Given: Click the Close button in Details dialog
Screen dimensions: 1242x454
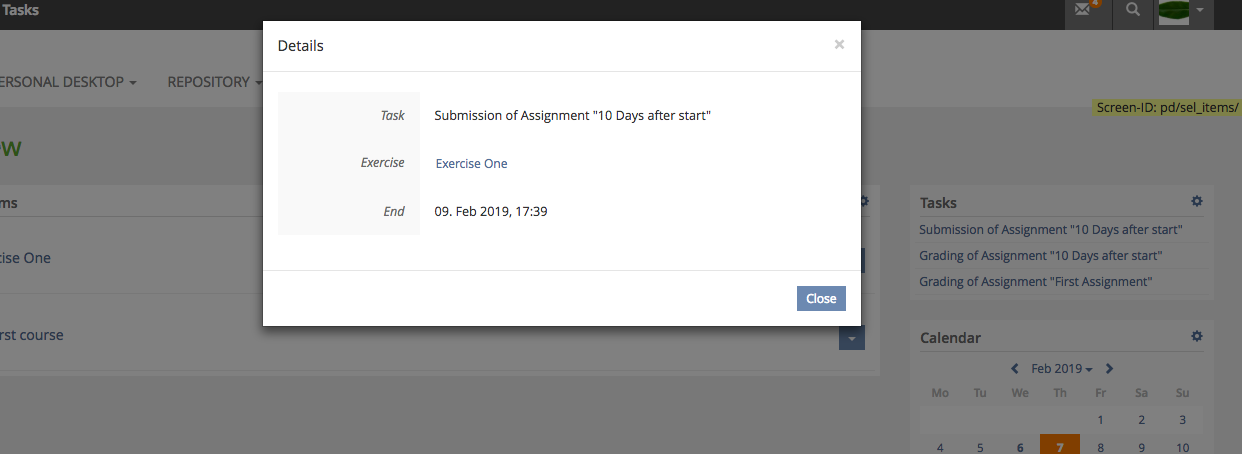Looking at the screenshot, I should point(821,298).
